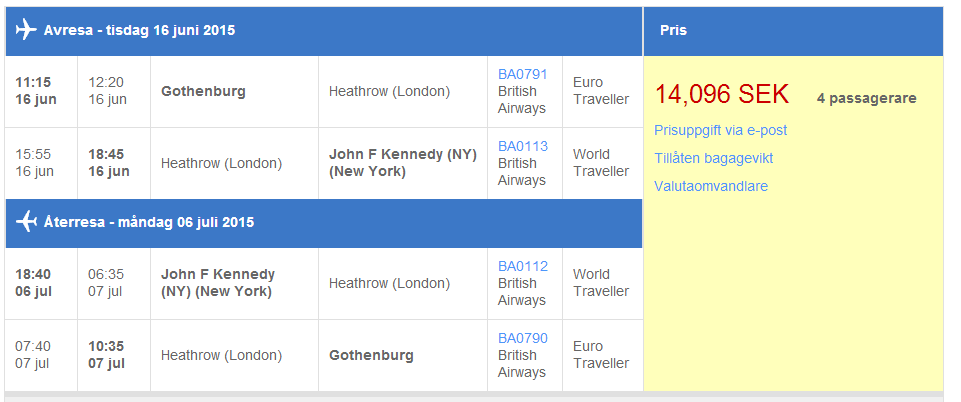Open Tillåten bagagevikt link

click(x=713, y=158)
